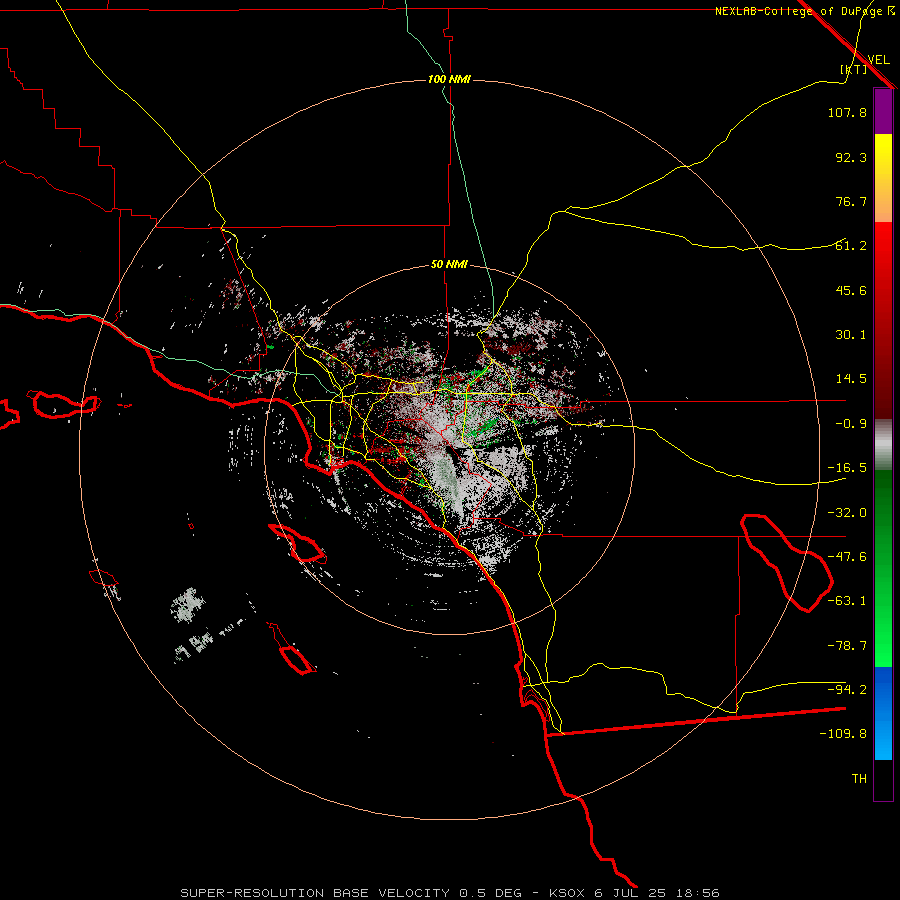The height and width of the screenshot is (900, 900).
Task: Click the 45.6 scale value
Action: click(x=851, y=290)
